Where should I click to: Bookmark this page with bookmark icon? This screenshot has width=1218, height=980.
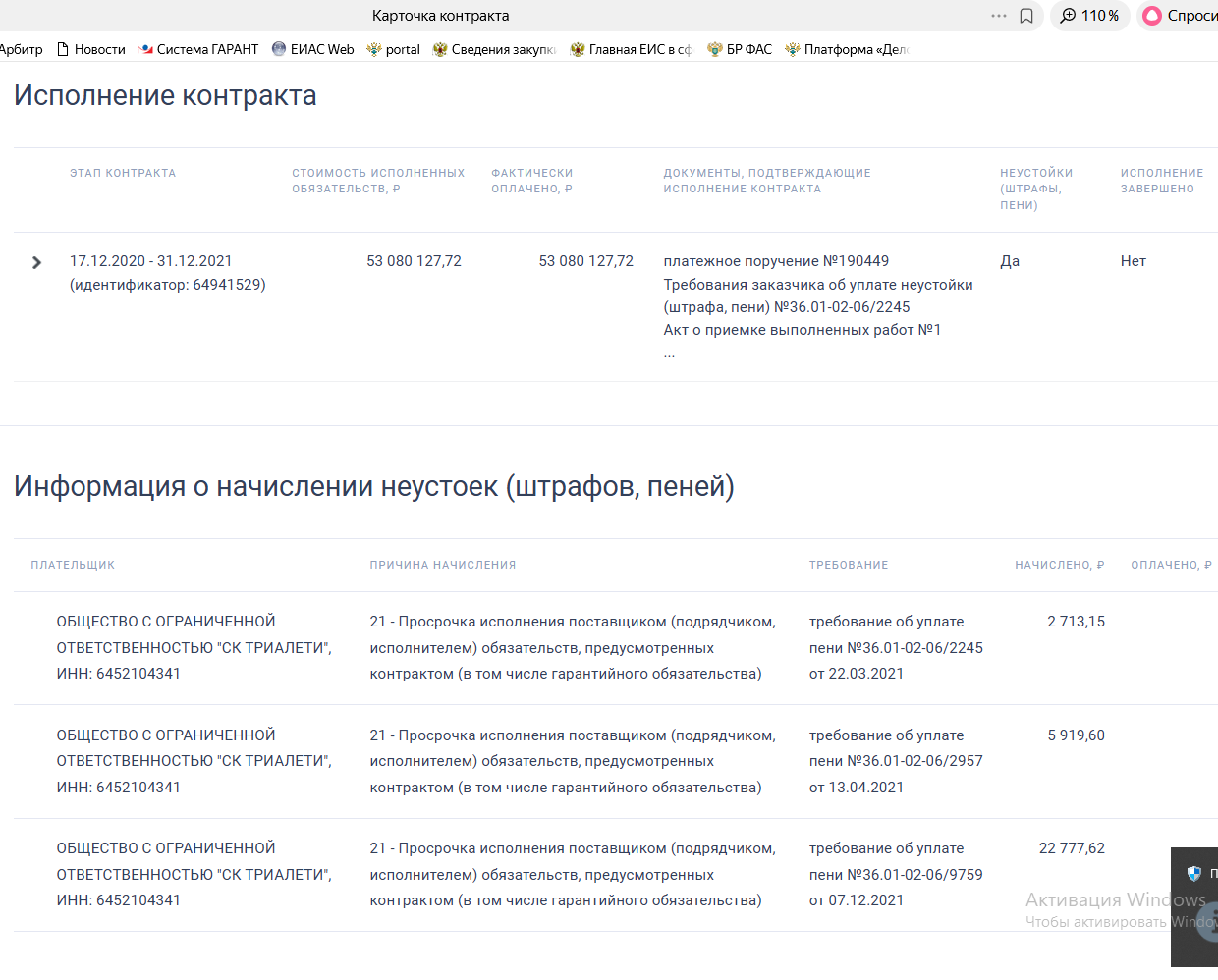(x=1026, y=16)
